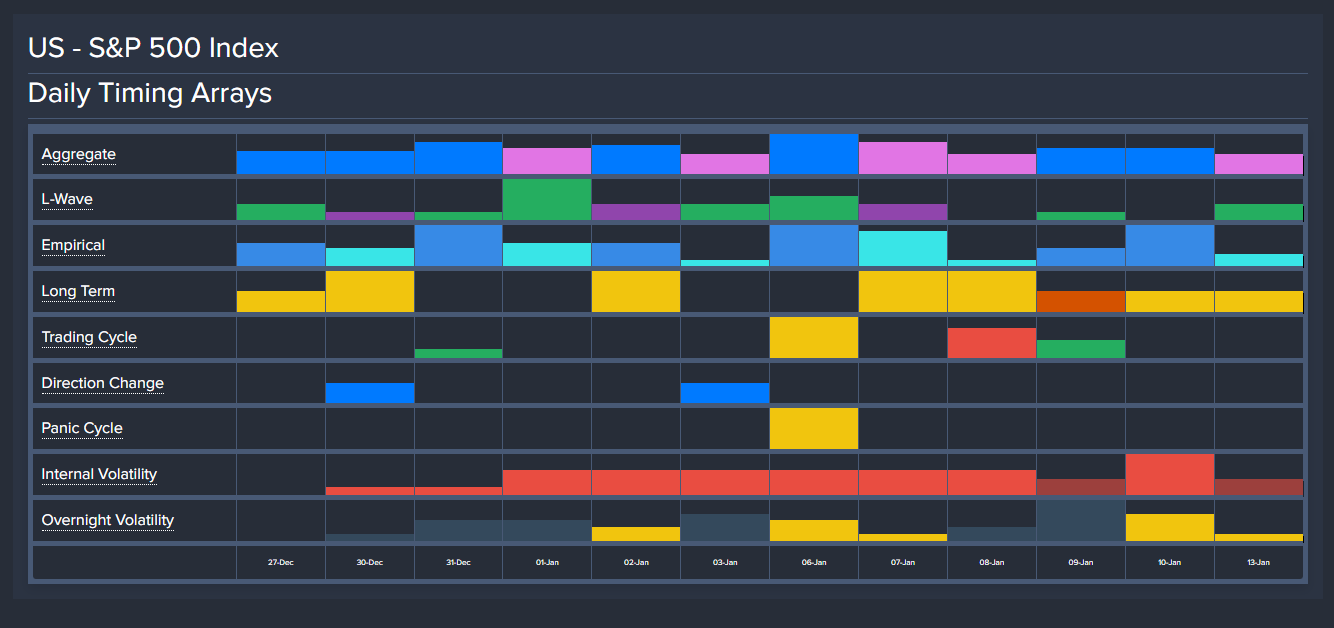1334x628 pixels.
Task: Open the Trading Cycle label link
Action: [x=89, y=337]
